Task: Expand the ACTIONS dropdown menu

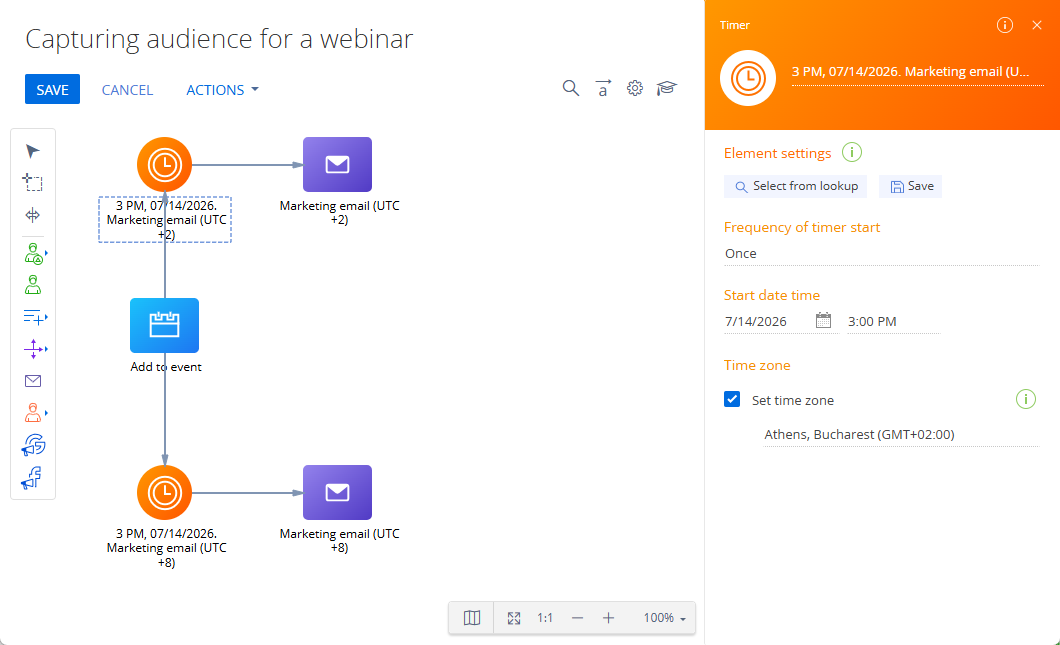Action: pos(222,90)
